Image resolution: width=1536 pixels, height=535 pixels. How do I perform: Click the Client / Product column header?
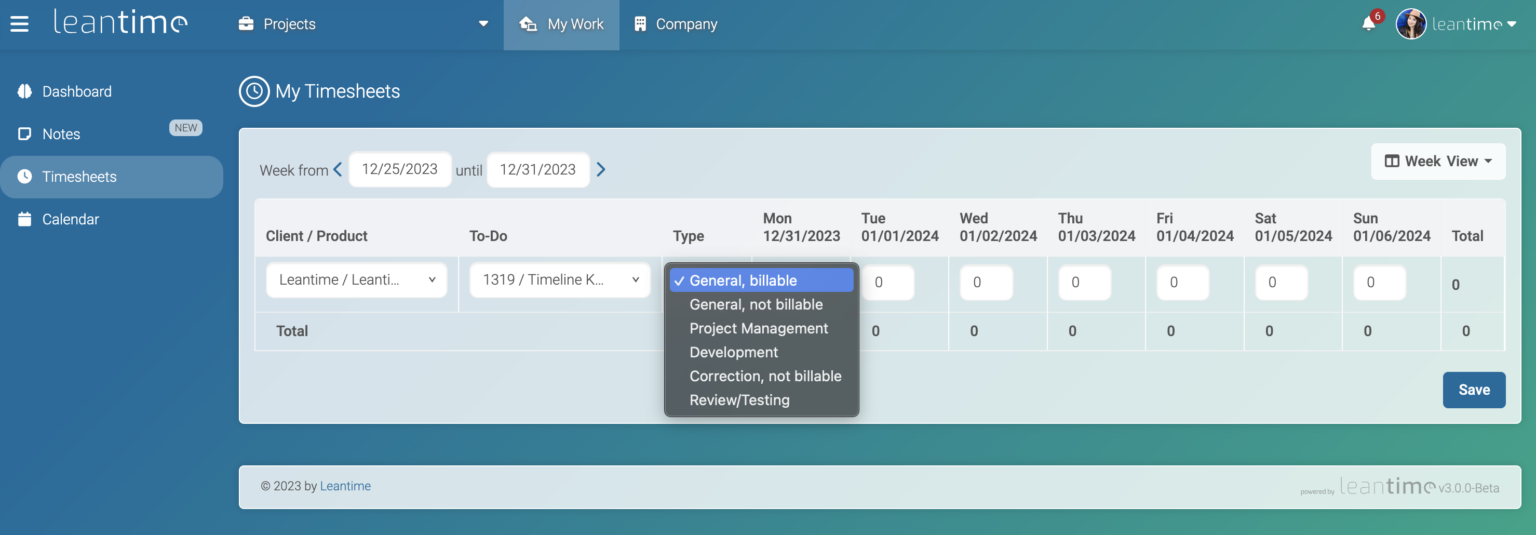[316, 236]
